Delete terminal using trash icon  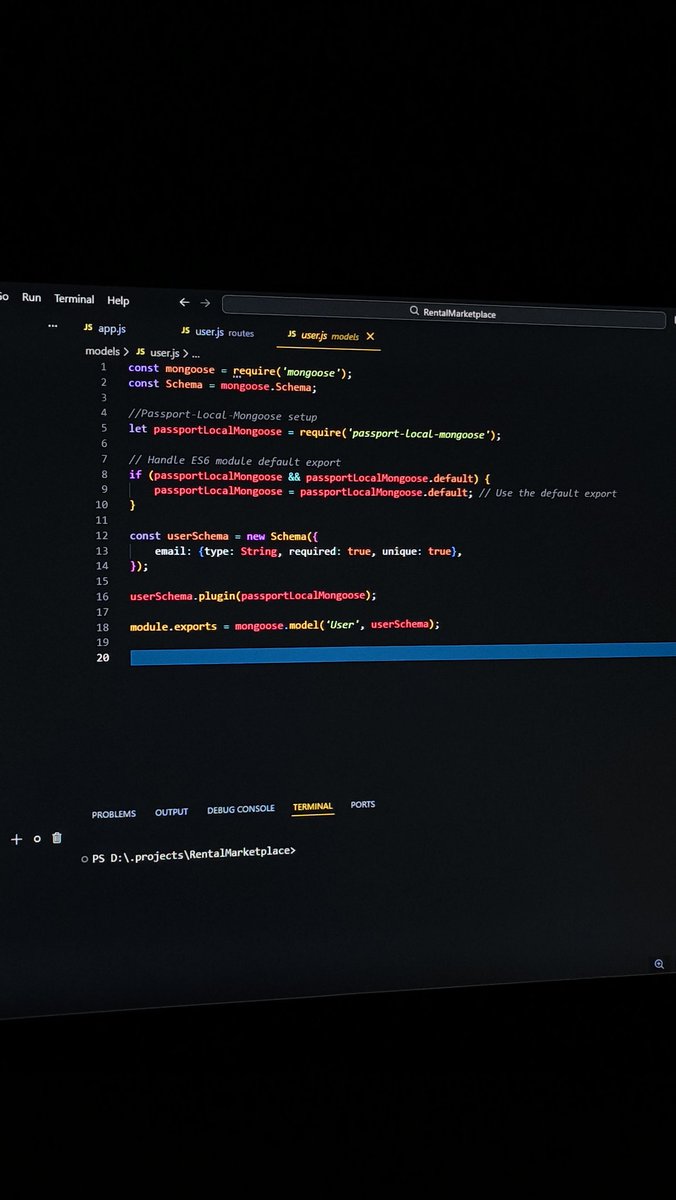click(x=57, y=839)
